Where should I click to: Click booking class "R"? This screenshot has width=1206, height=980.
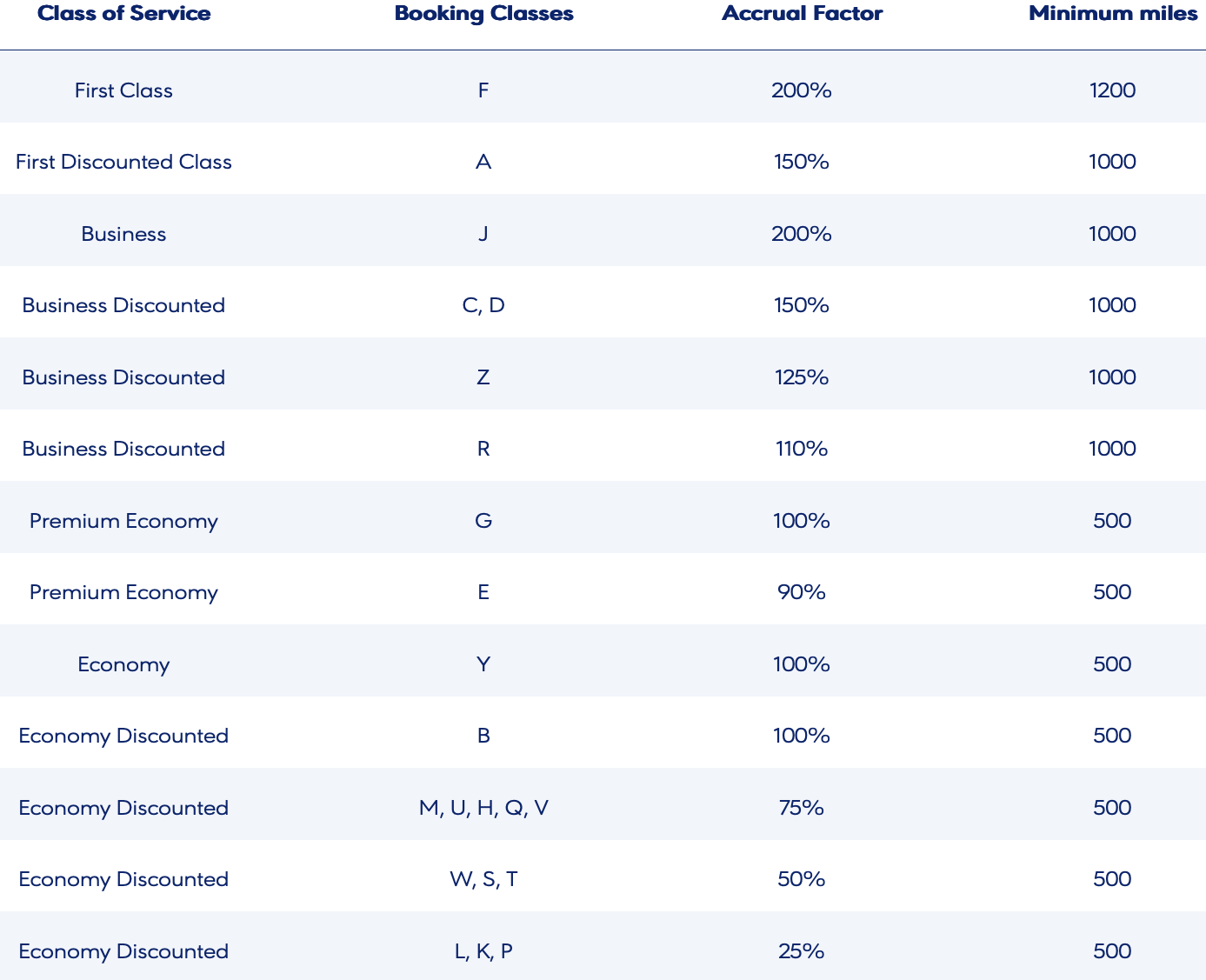click(483, 449)
